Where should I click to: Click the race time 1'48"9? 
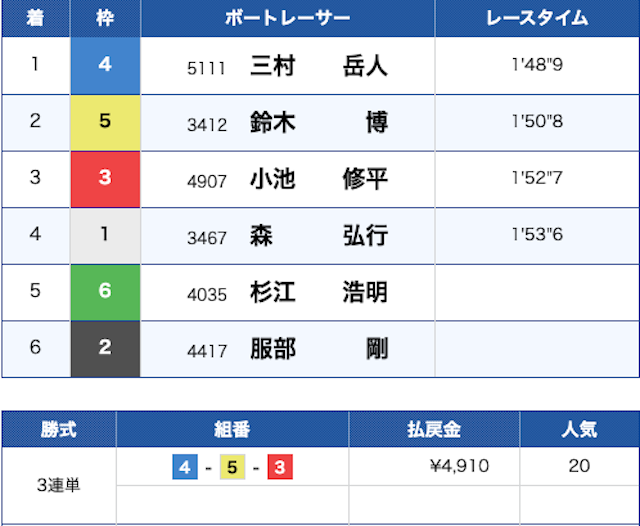[x=537, y=66]
